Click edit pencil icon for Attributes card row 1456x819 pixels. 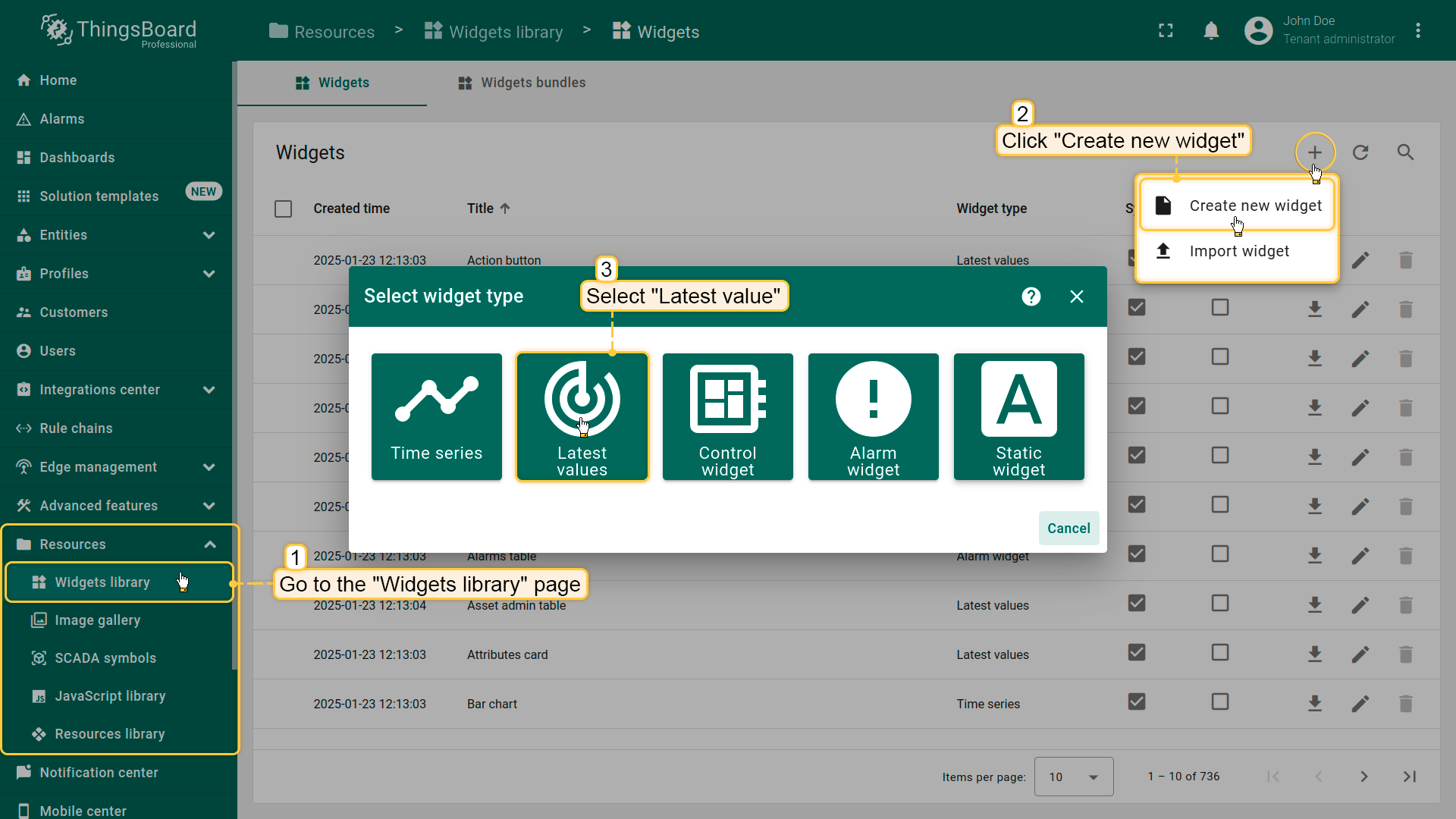1360,654
